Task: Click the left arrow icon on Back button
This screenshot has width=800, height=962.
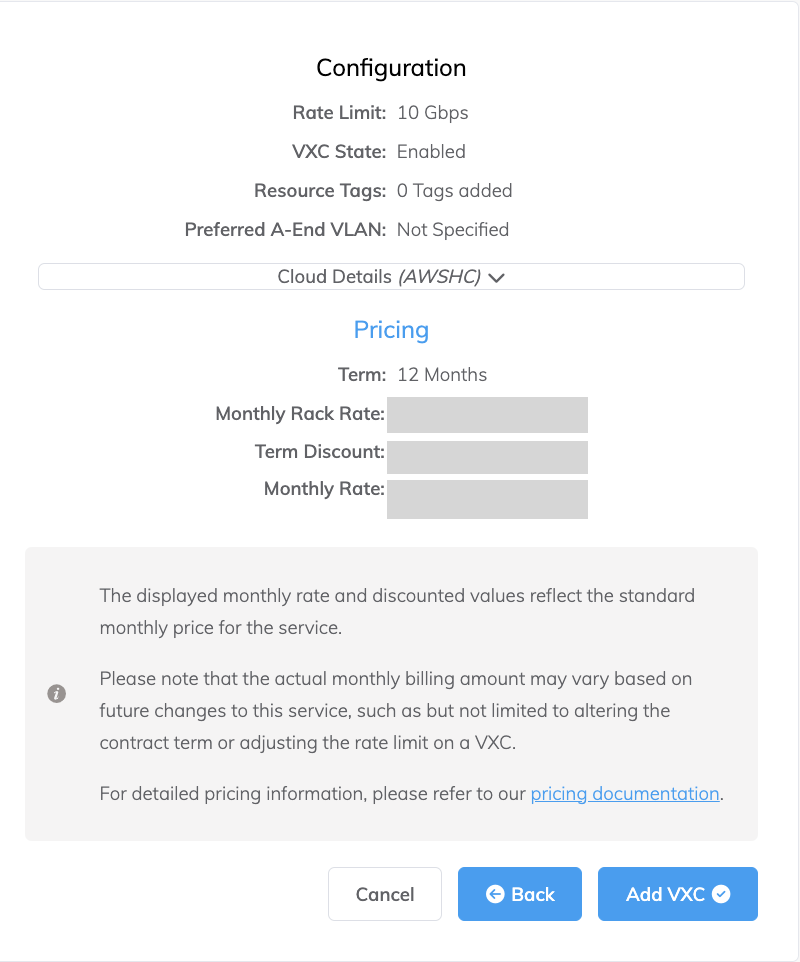Action: [495, 894]
